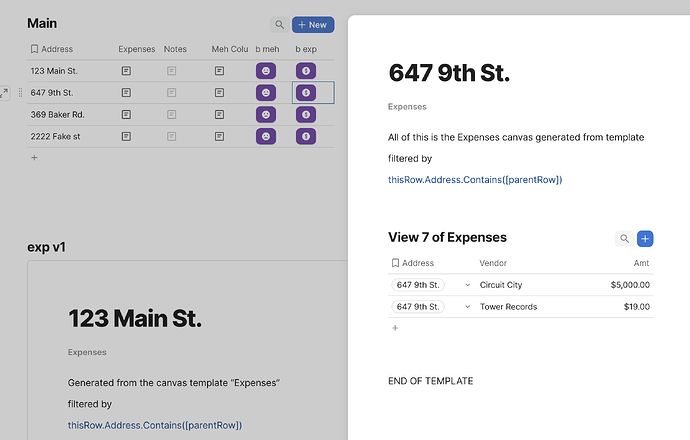Click Address header in View 7 of Expenses
The width and height of the screenshot is (690, 440).
click(413, 263)
